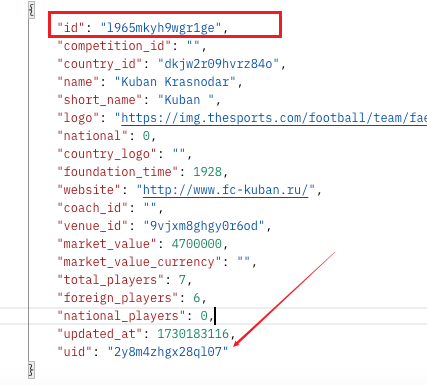Click the "short_name" key
This screenshot has height=385, width=427.
[100, 100]
